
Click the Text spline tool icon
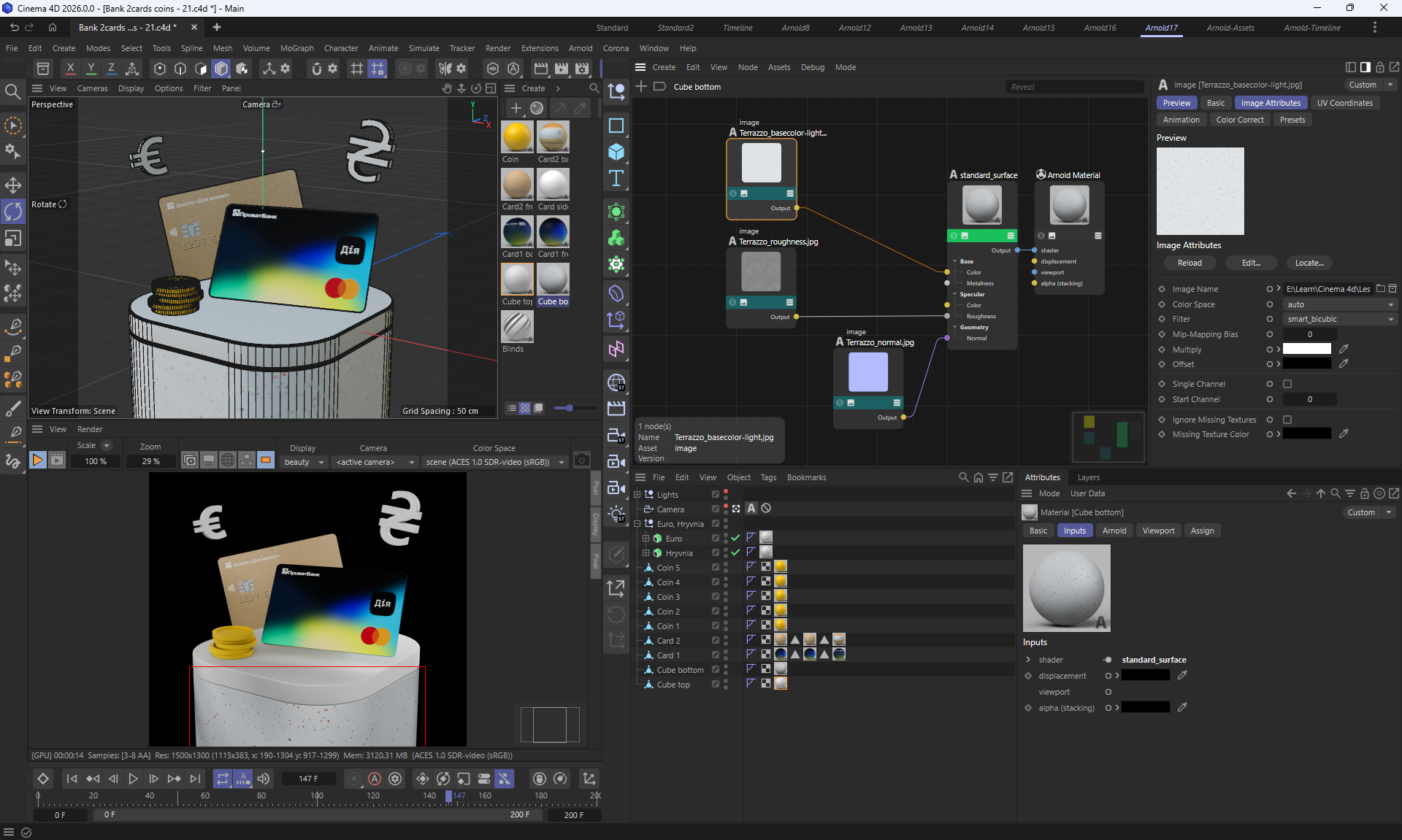pyautogui.click(x=616, y=179)
